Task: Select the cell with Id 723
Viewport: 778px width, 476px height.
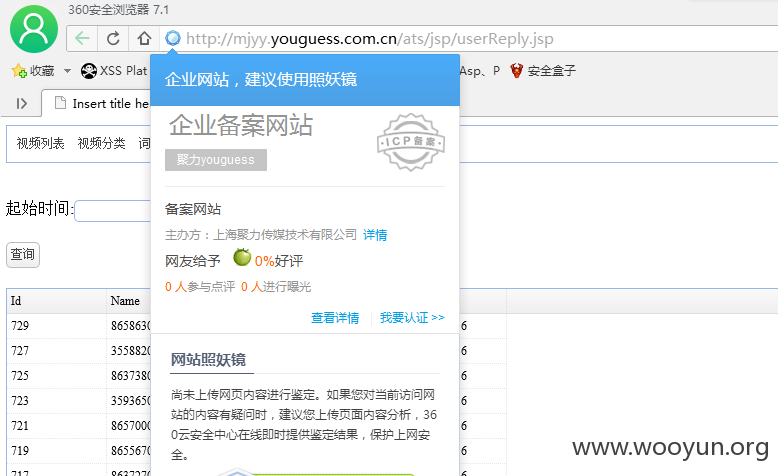Action: [x=57, y=401]
